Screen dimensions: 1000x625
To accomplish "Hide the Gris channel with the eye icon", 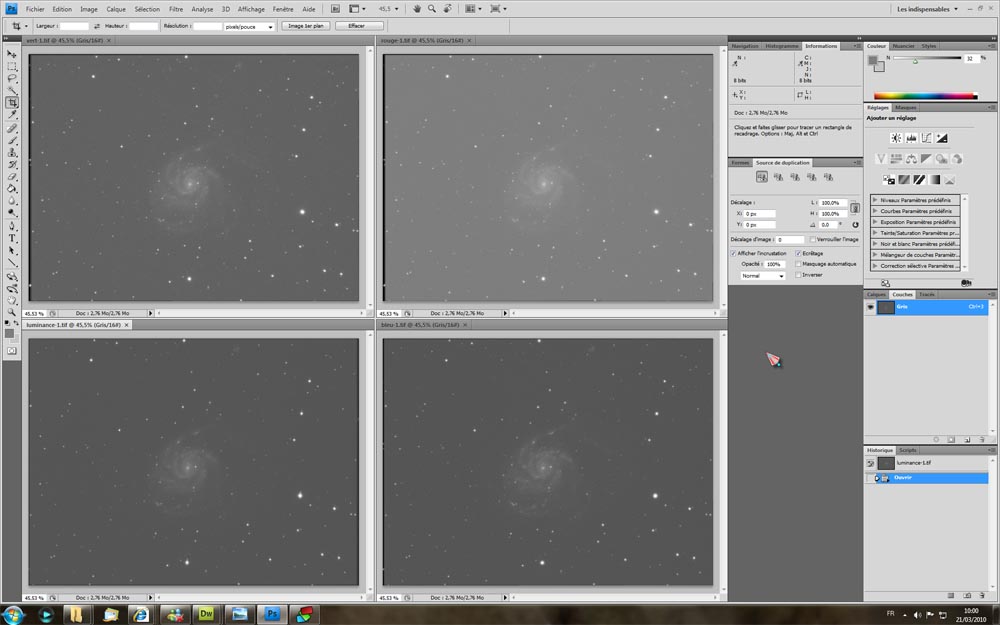I will 871,307.
